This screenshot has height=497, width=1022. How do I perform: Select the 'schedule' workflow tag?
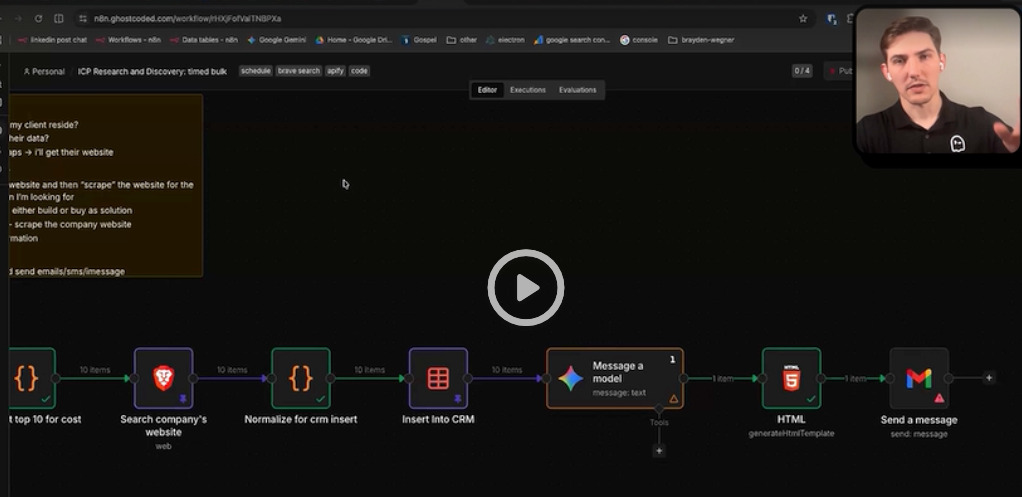click(x=255, y=71)
